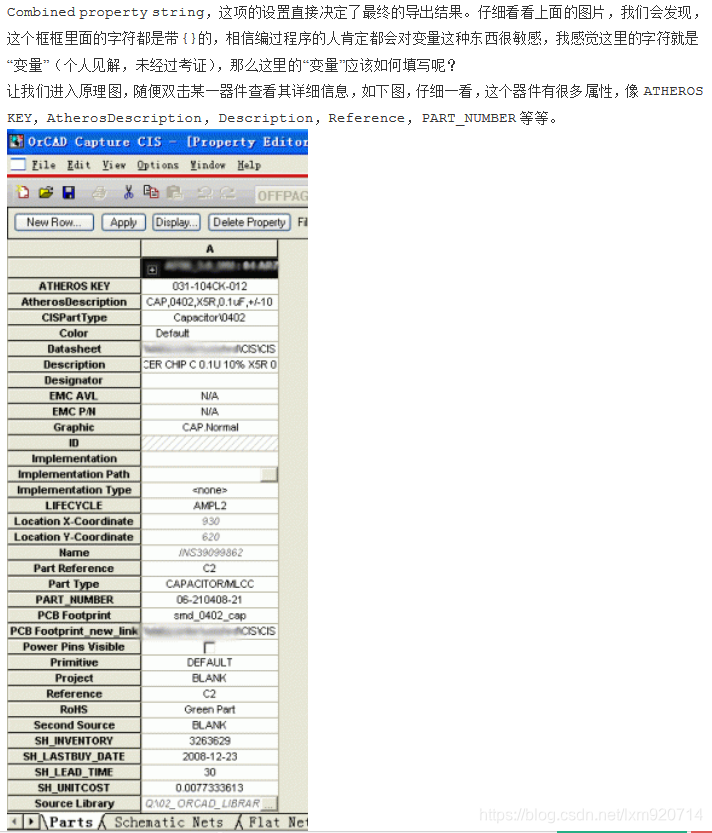Image resolution: width=712 pixels, height=833 pixels.
Task: Open the View menu
Action: (114, 165)
